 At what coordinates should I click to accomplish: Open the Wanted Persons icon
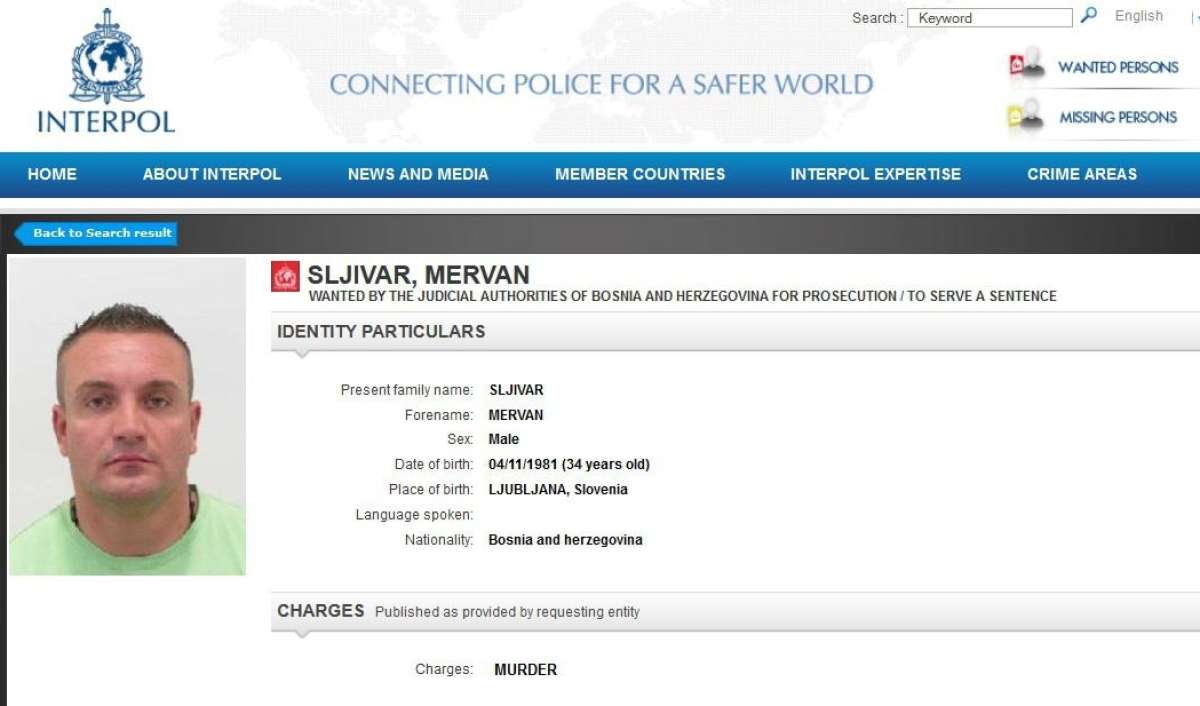click(x=1025, y=65)
